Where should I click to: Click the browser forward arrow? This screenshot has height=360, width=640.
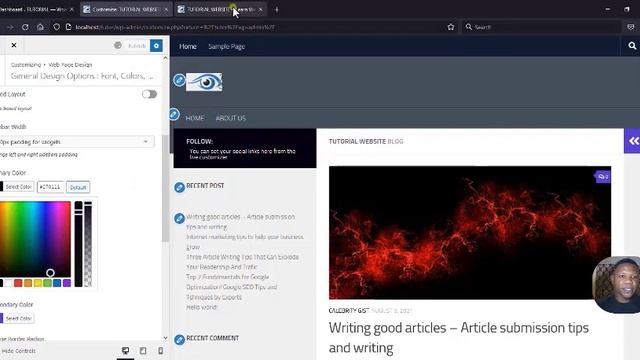click(10, 27)
